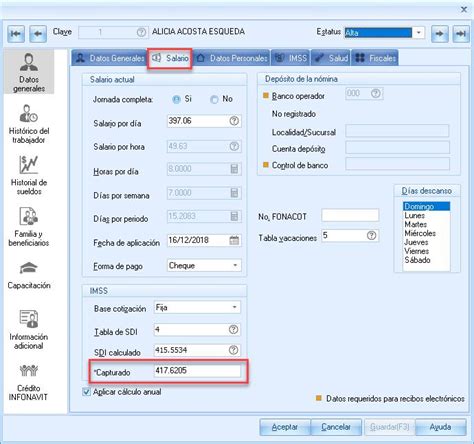Select Domingo in Días descanso list
Viewport: 474px width, 444px height.
(426, 206)
